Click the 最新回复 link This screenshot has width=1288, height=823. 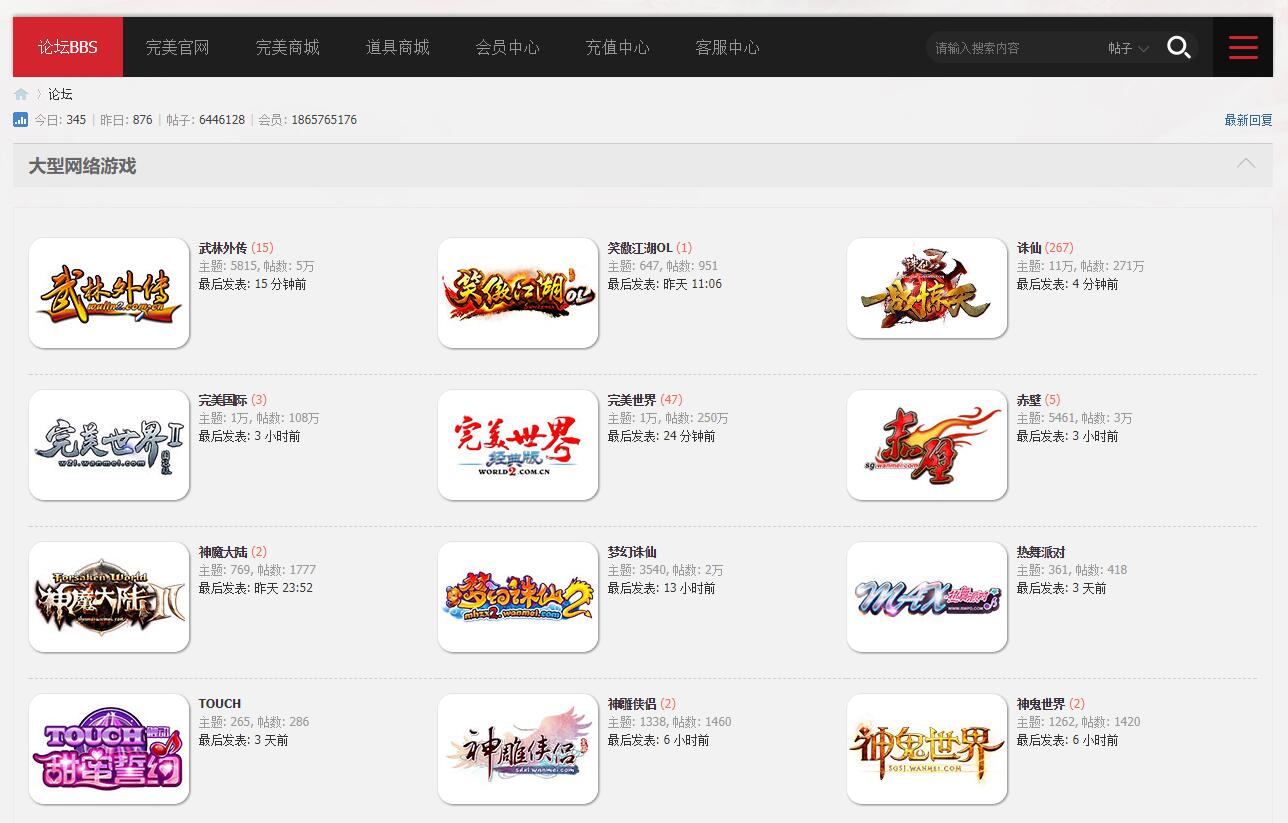(x=1248, y=120)
